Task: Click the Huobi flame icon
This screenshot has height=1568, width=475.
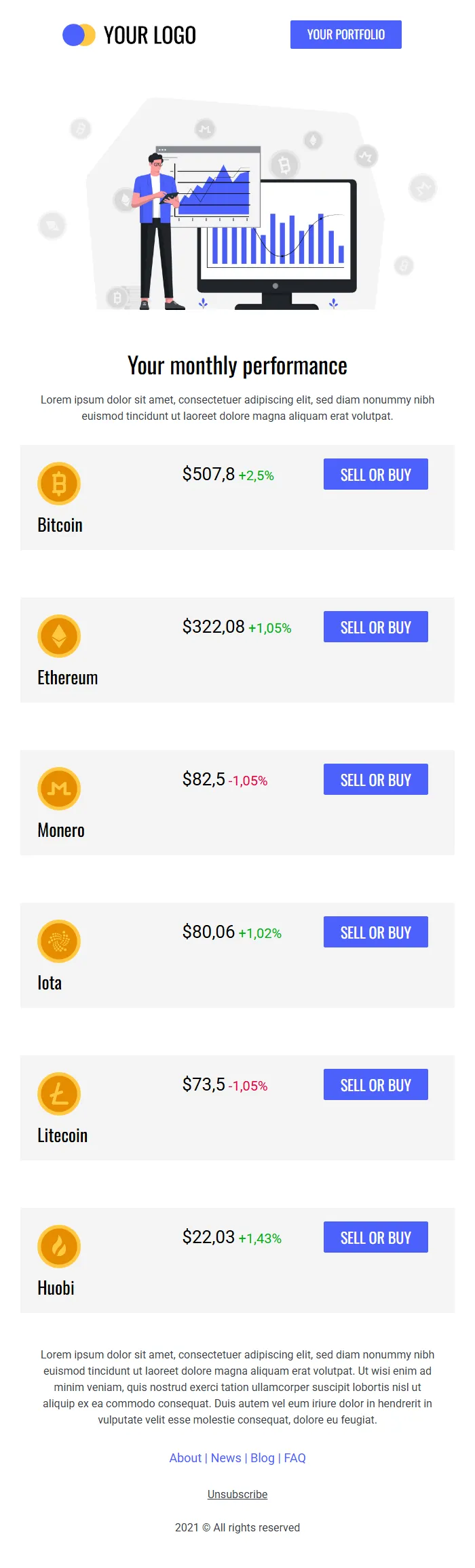Action: pos(59,1247)
